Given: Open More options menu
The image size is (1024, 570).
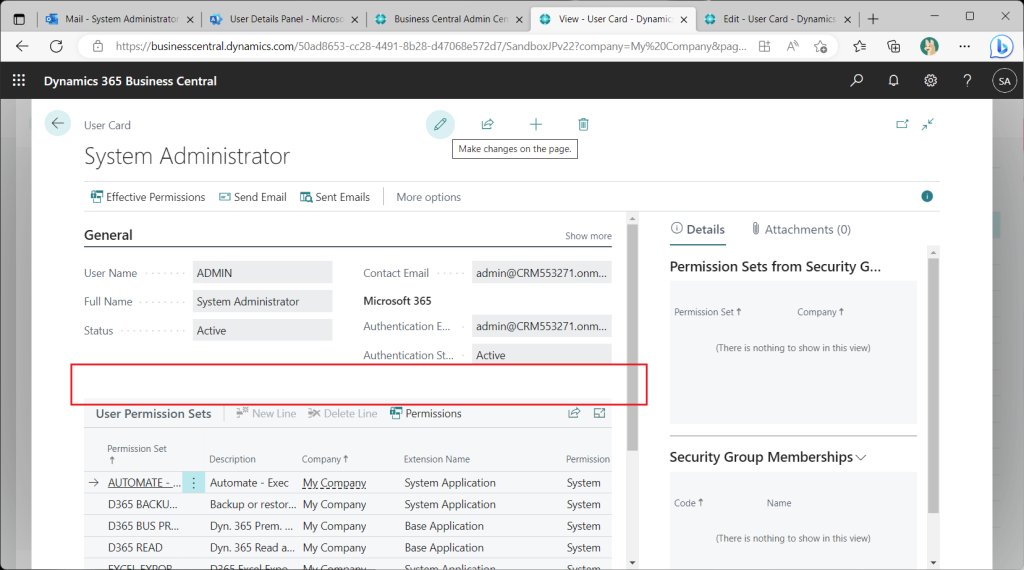Looking at the screenshot, I should click(x=428, y=197).
